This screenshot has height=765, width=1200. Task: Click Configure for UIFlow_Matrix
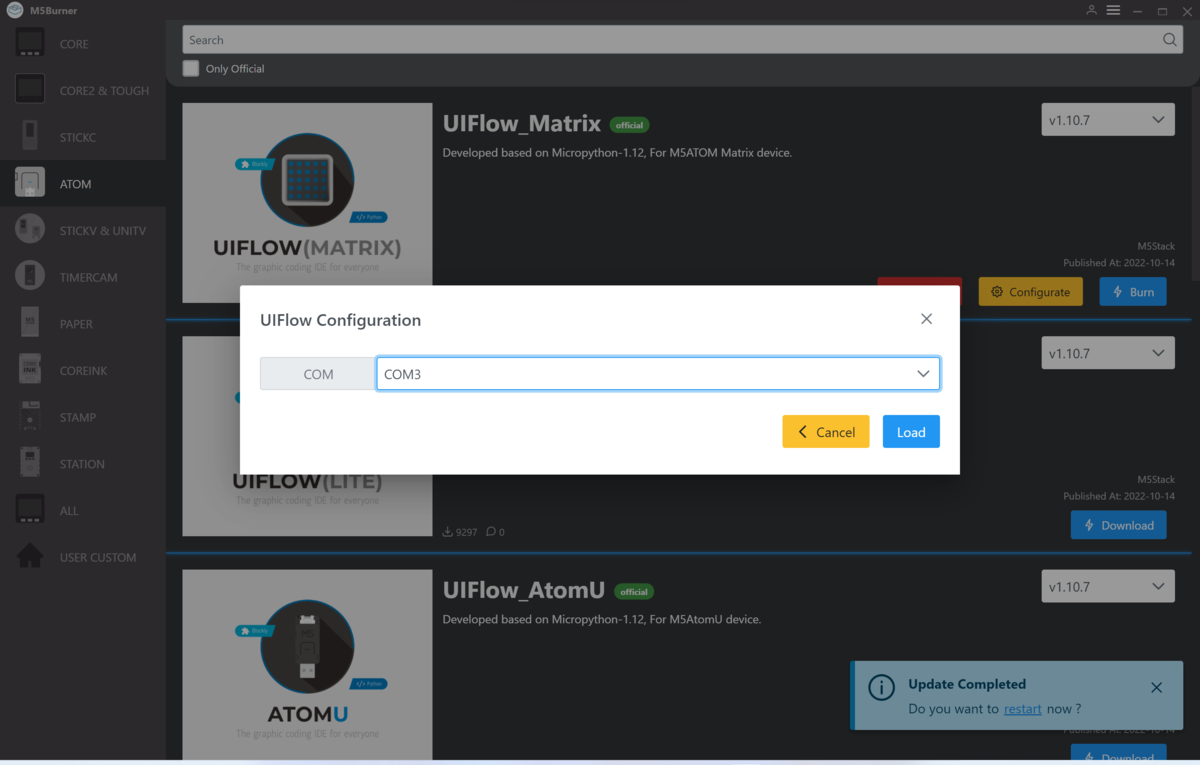click(1030, 292)
